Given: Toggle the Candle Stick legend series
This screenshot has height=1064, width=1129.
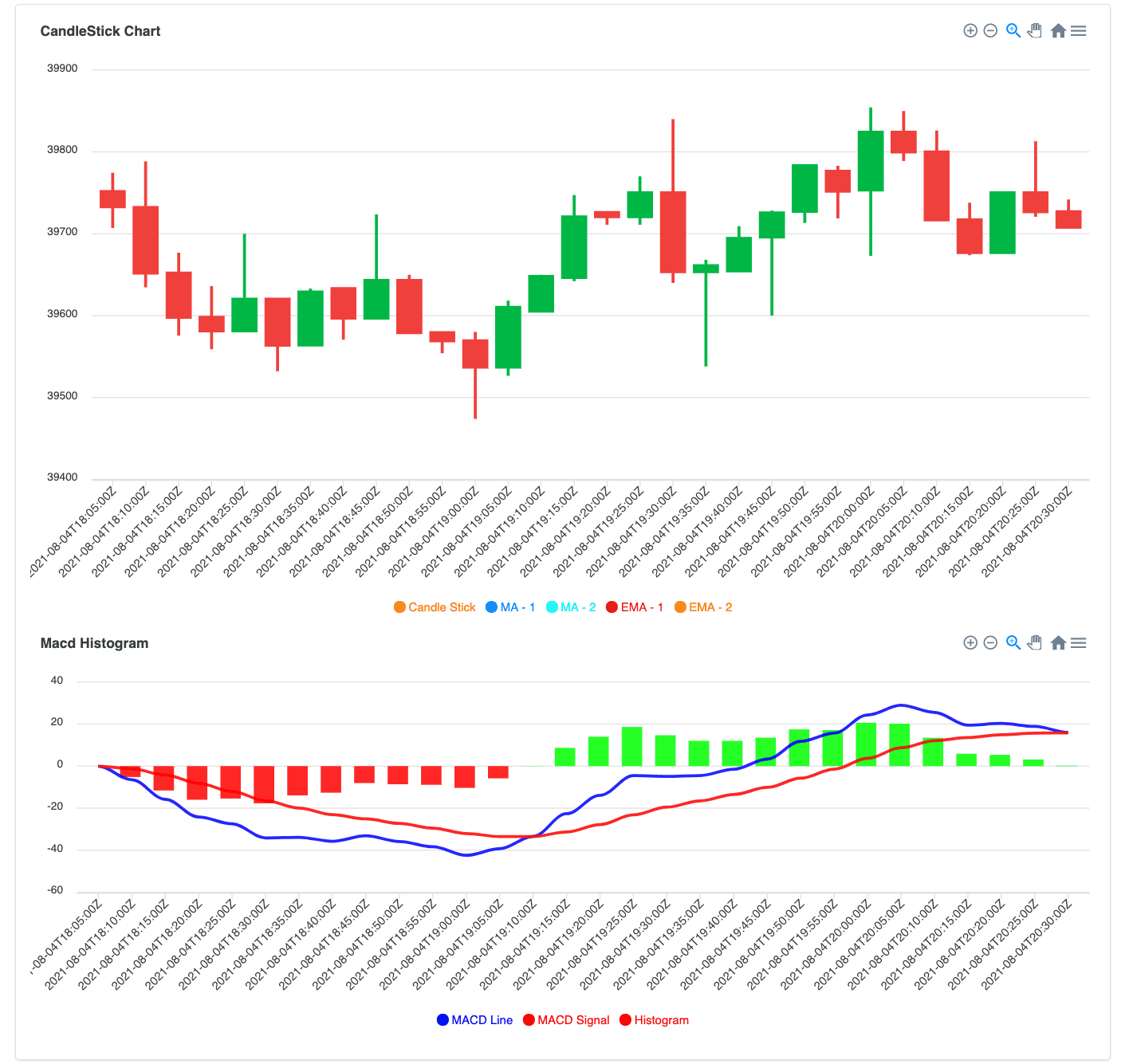Looking at the screenshot, I should coord(435,607).
